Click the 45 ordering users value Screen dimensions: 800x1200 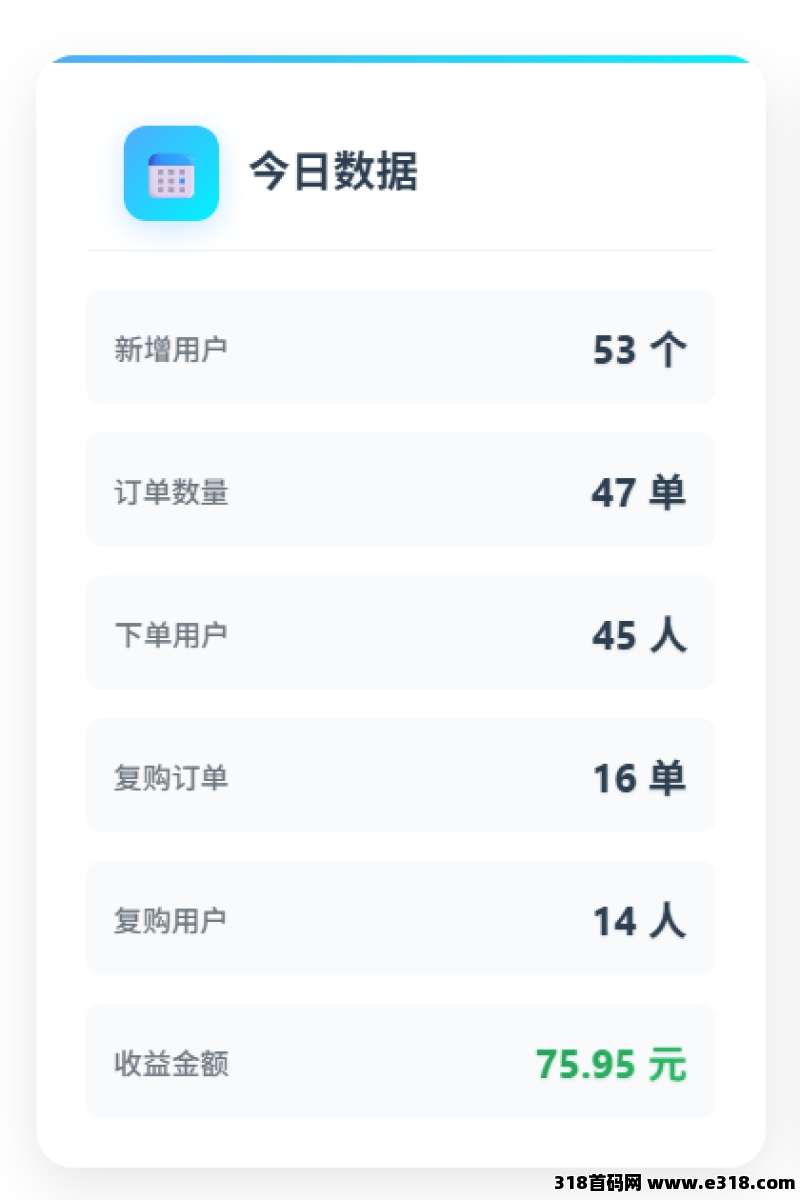(614, 635)
